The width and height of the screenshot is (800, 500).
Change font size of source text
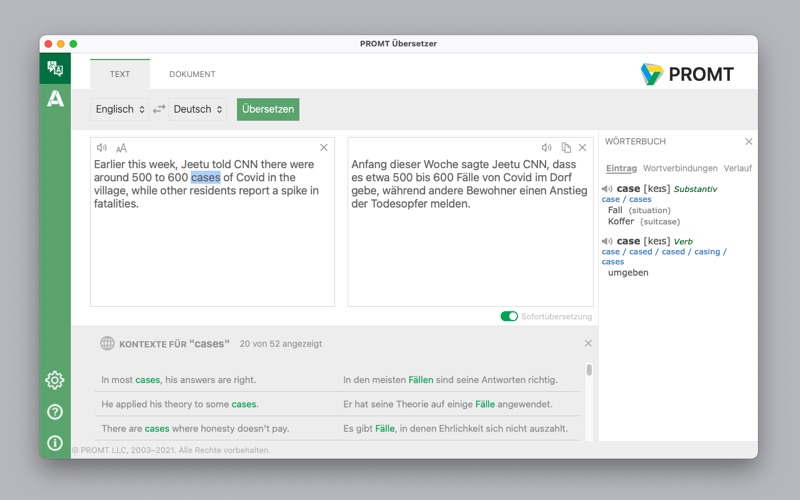click(x=121, y=148)
